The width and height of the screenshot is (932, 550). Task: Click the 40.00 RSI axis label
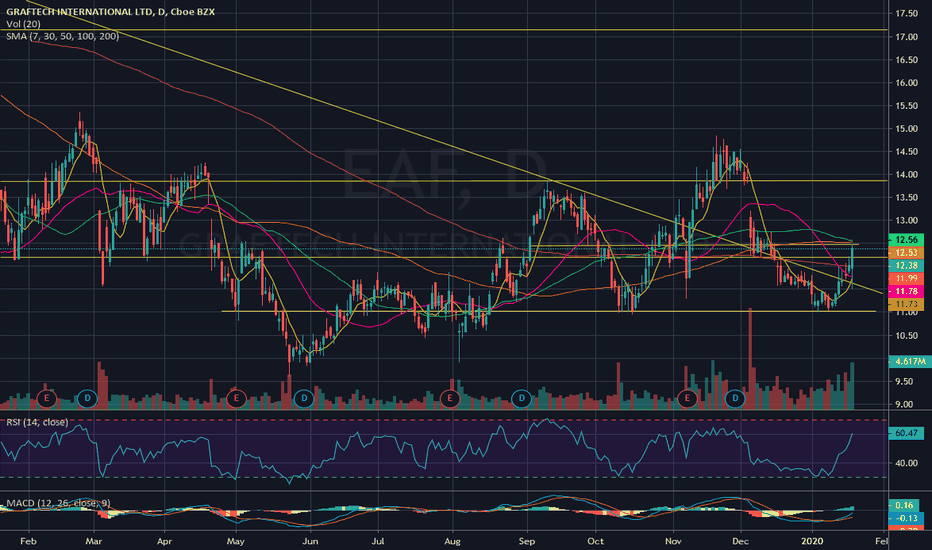[x=906, y=463]
